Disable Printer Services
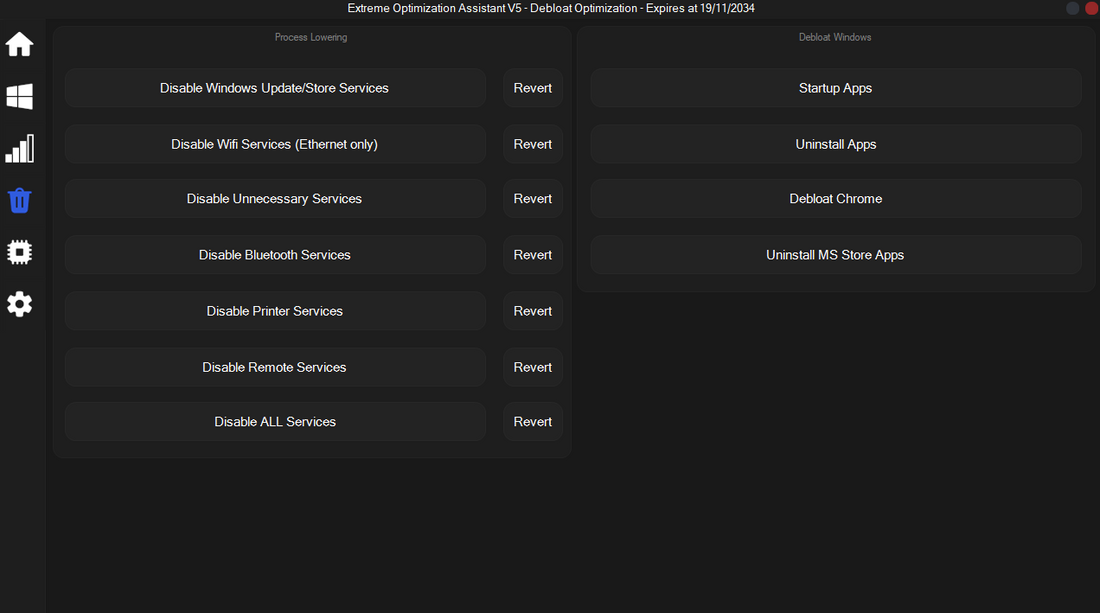Viewport: 1100px width, 613px height. pyautogui.click(x=274, y=310)
